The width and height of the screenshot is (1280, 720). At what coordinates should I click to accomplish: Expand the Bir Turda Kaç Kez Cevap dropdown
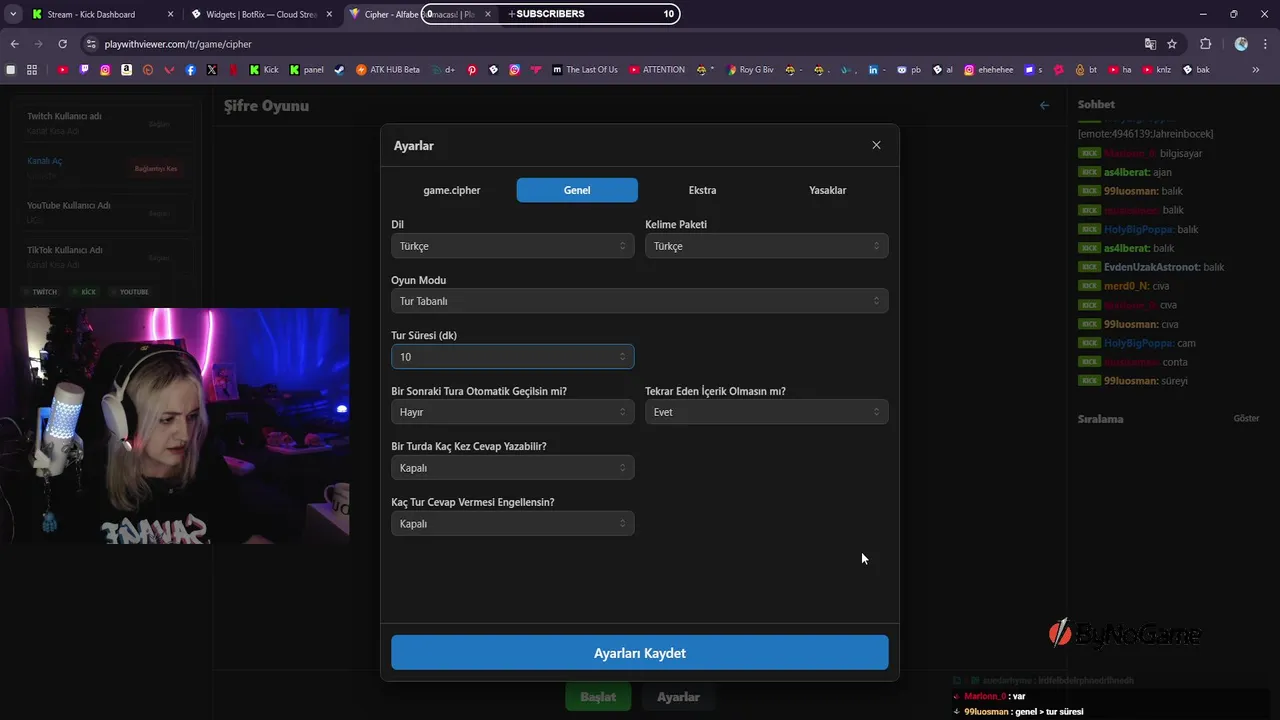(x=512, y=468)
